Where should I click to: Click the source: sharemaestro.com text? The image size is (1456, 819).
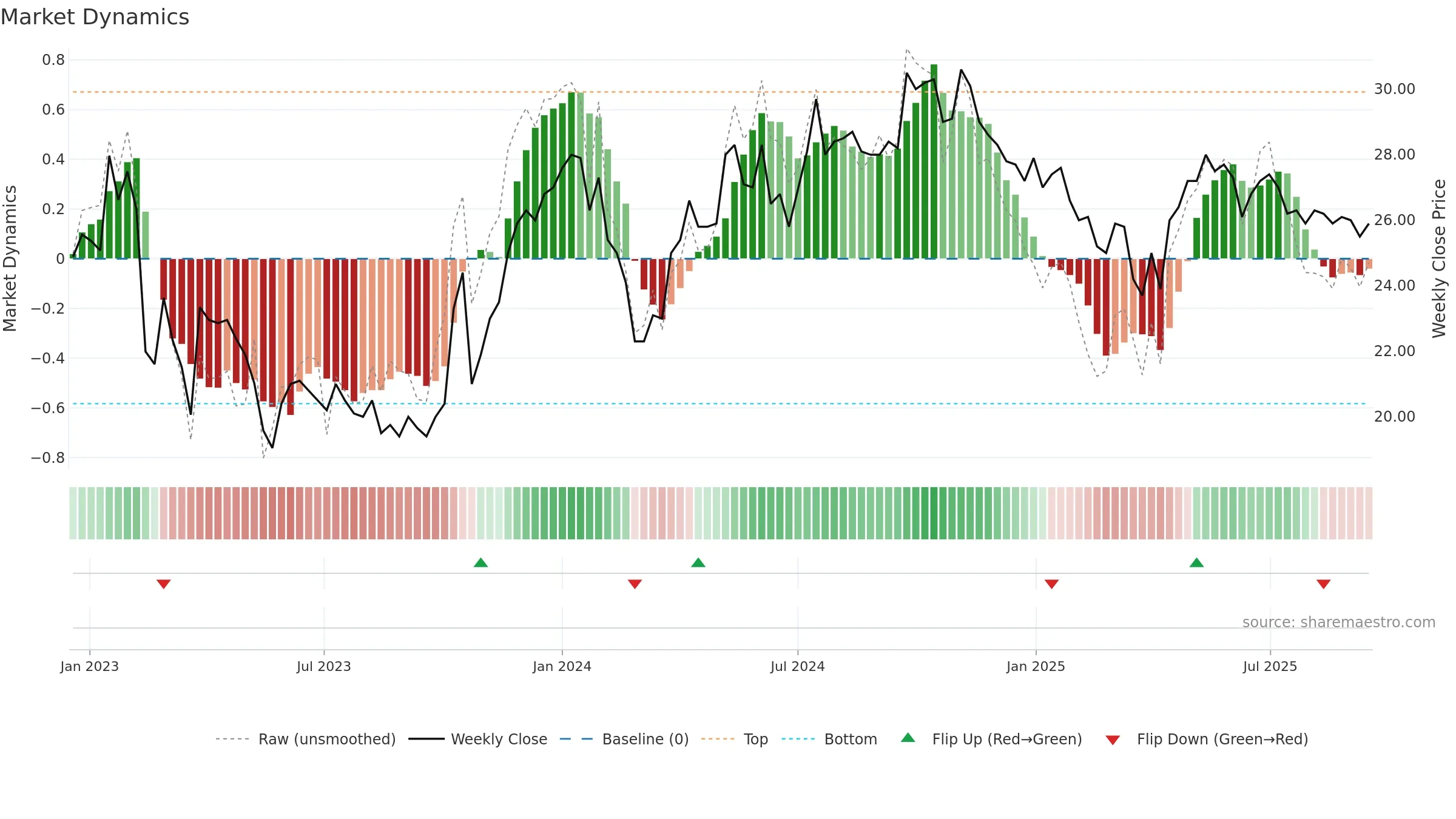(1339, 622)
